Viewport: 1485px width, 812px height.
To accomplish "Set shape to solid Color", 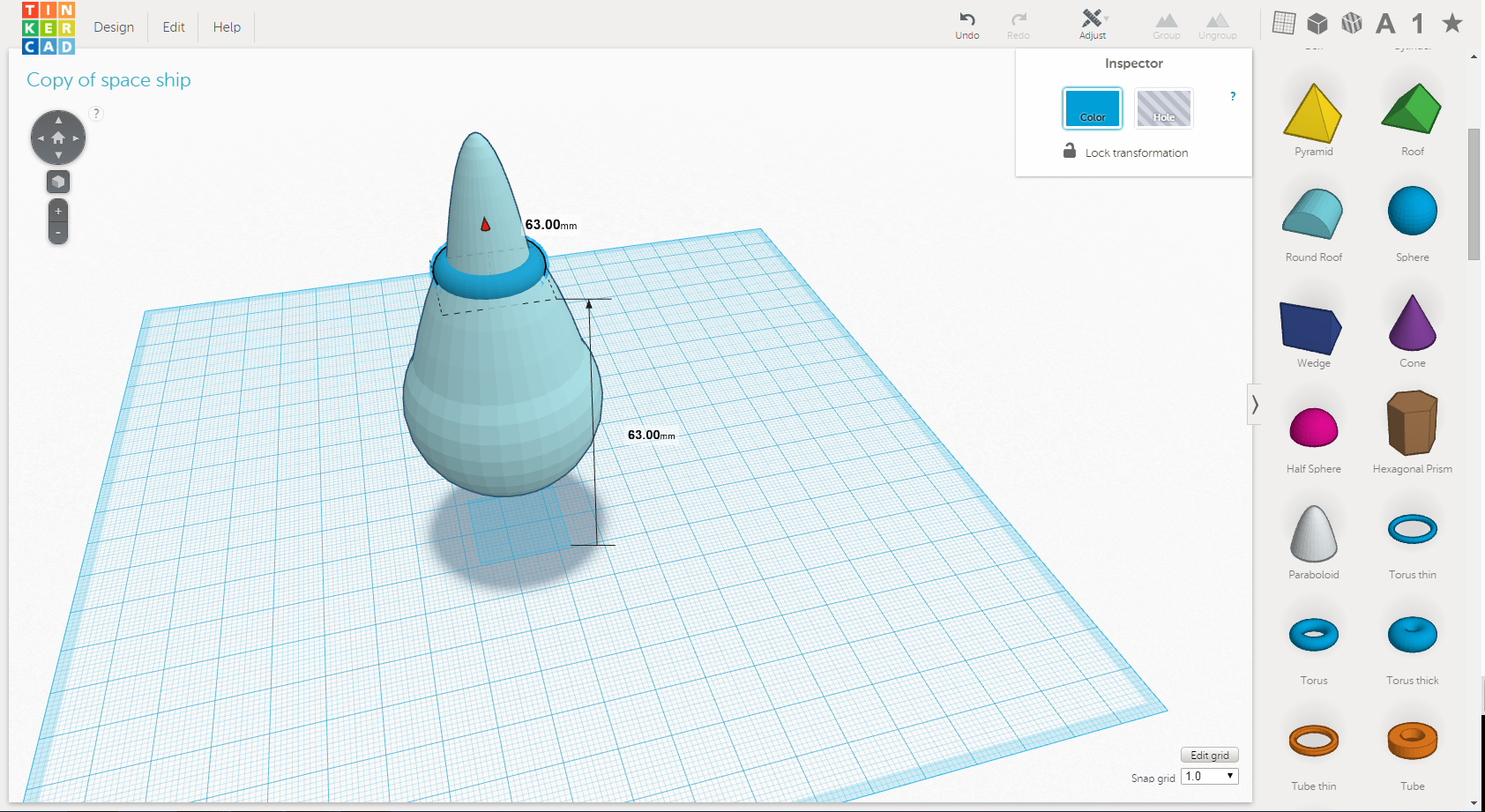I will (1093, 108).
